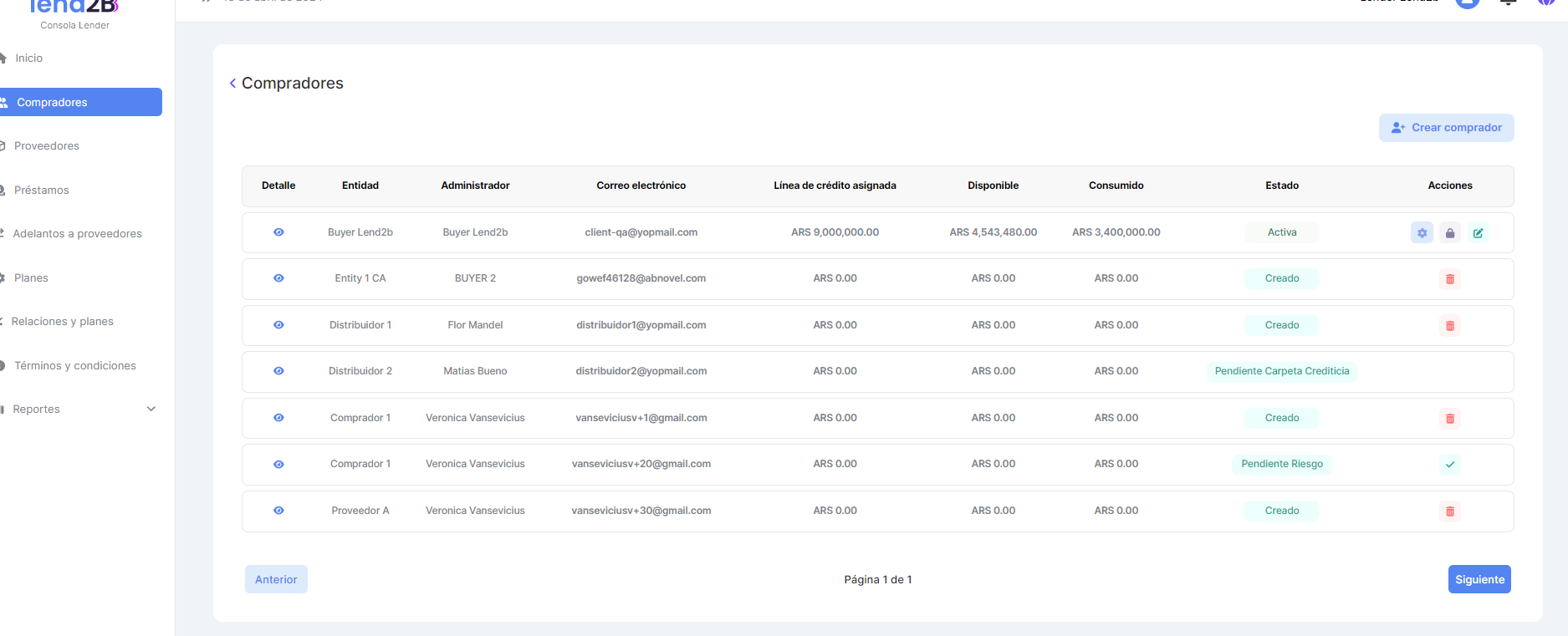This screenshot has height=636, width=1568.
Task: Open the Préstamos sidebar section
Action: coord(42,191)
